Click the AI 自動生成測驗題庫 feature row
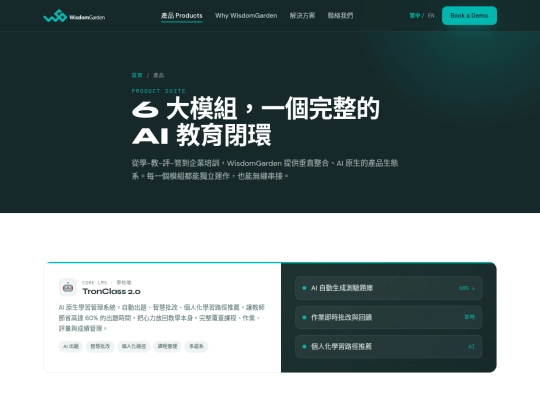The width and height of the screenshot is (540, 405). coord(388,288)
